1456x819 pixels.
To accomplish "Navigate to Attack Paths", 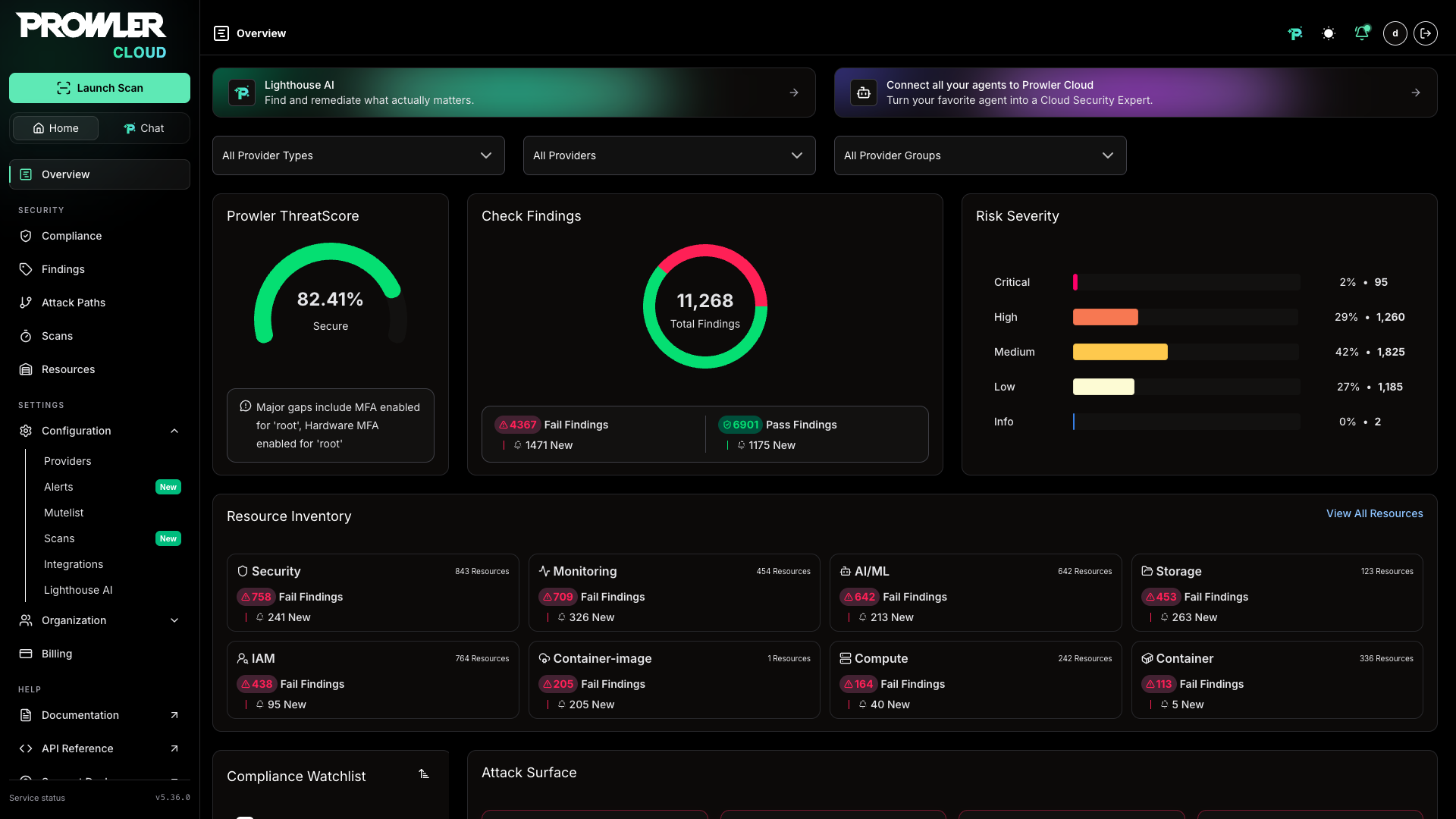I will [99, 303].
